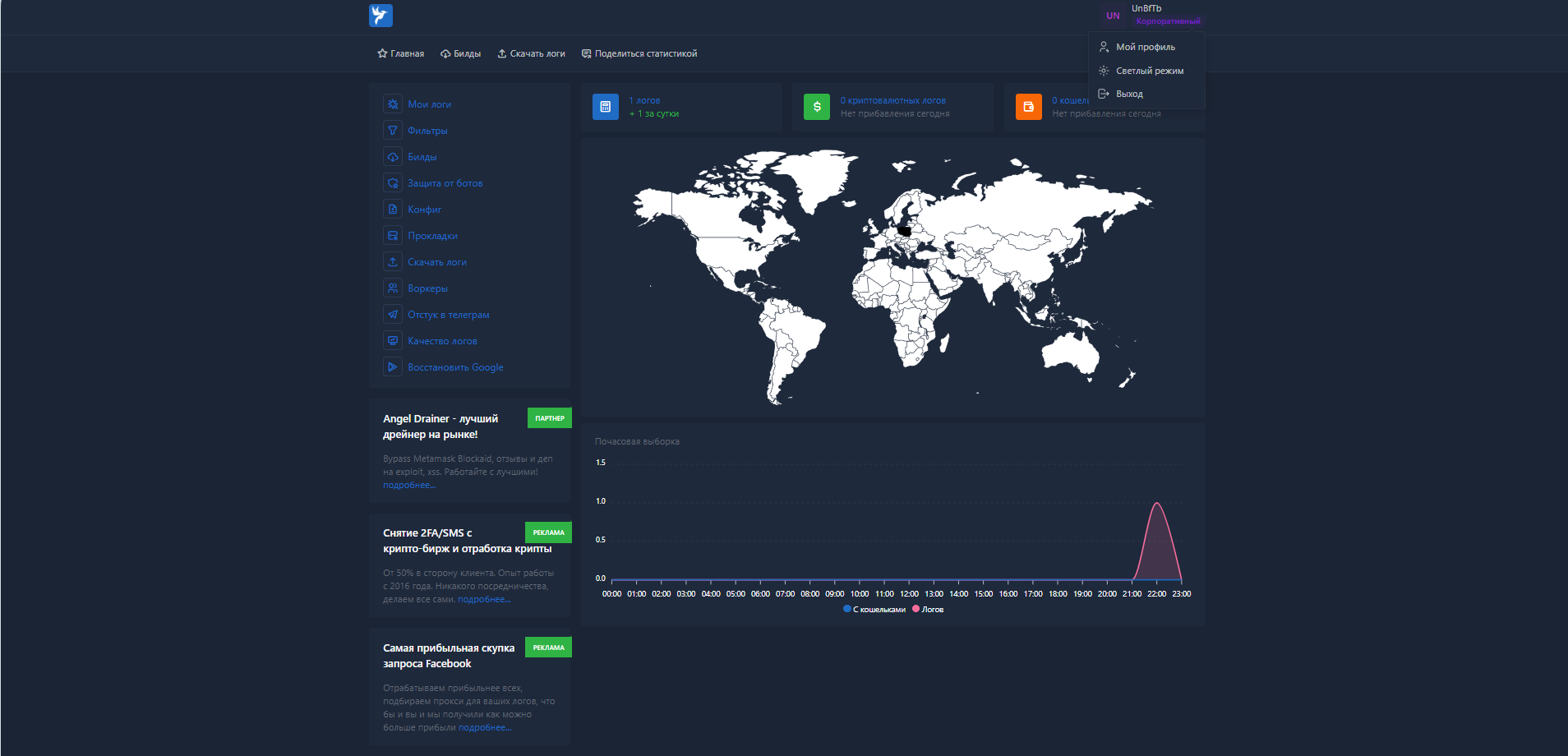Collapse the UN user avatar menu
This screenshot has height=756, width=1568.
tap(1113, 16)
